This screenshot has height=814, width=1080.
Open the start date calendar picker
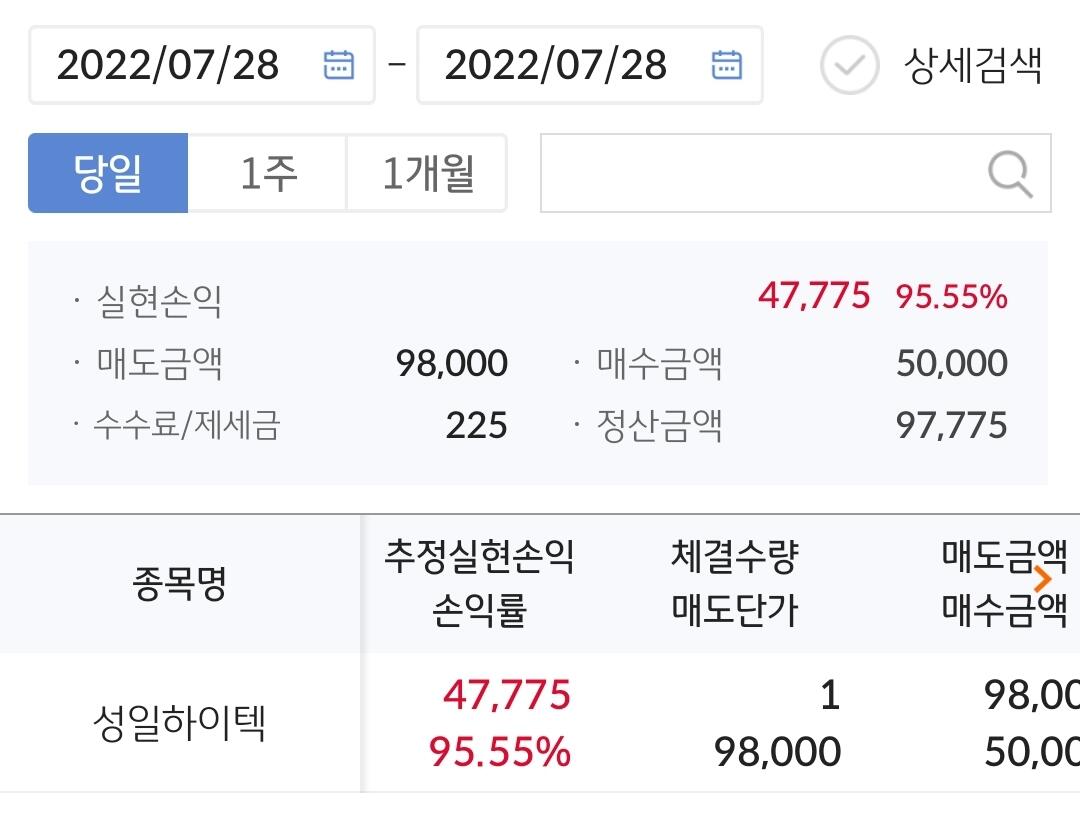click(x=339, y=65)
